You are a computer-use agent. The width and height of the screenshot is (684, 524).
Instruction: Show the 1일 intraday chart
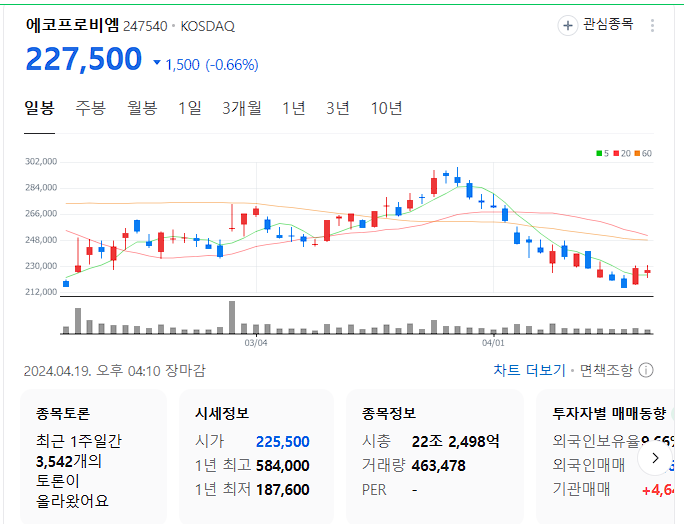[x=190, y=108]
